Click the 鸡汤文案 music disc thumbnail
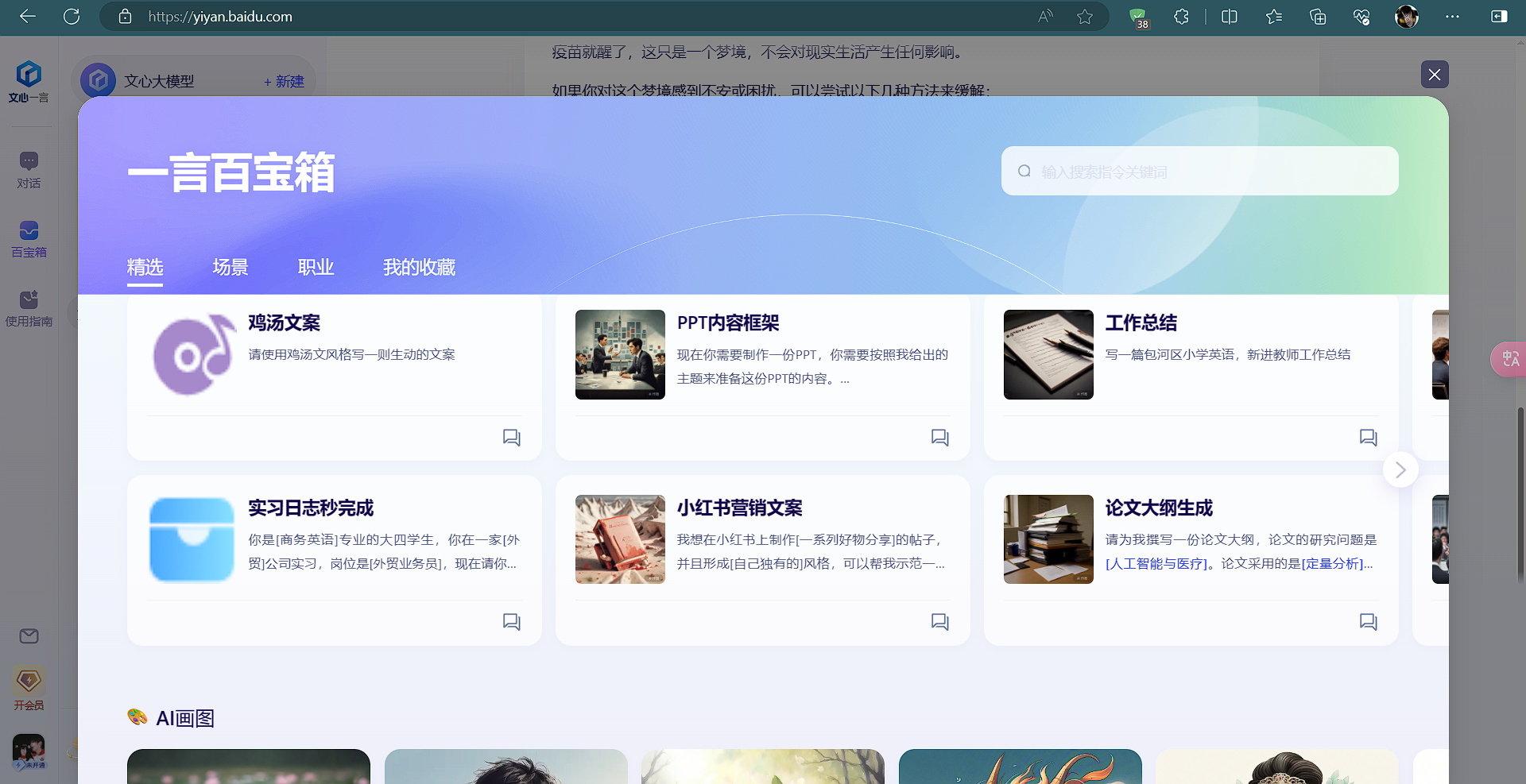Image resolution: width=1526 pixels, height=784 pixels. tap(193, 354)
